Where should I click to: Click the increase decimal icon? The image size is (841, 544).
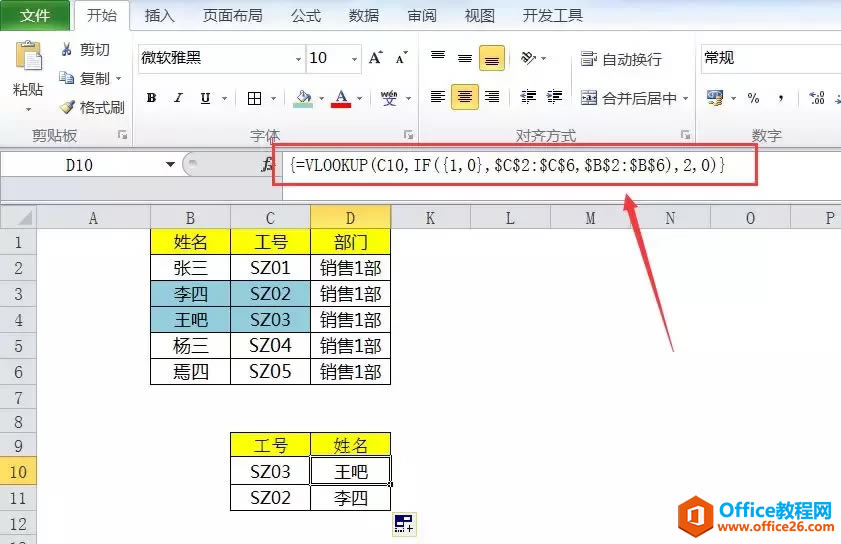[816, 98]
